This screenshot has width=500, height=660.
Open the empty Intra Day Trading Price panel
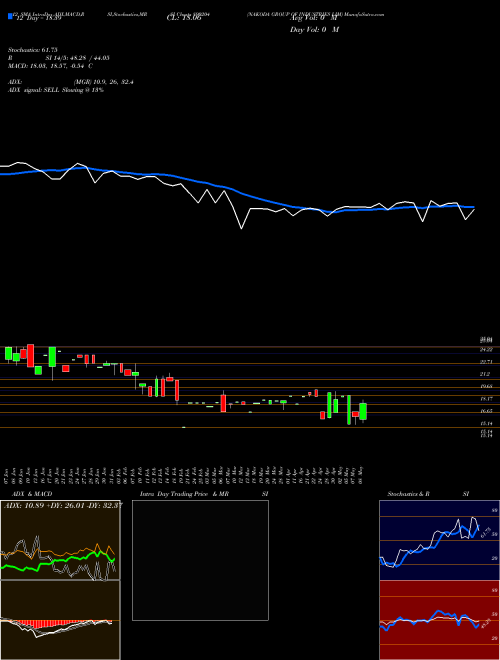(200, 560)
